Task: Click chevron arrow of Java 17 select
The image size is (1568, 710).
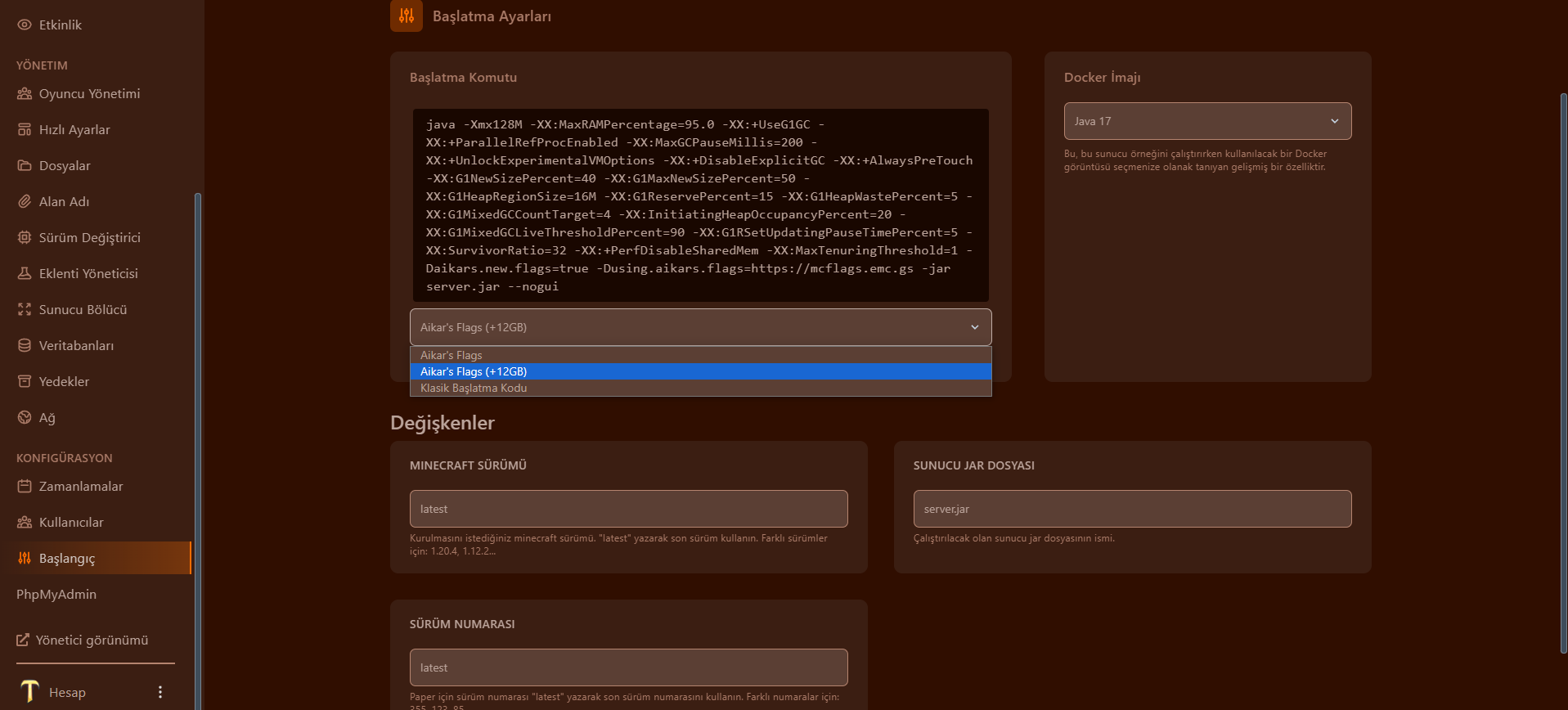Action: [1335, 121]
